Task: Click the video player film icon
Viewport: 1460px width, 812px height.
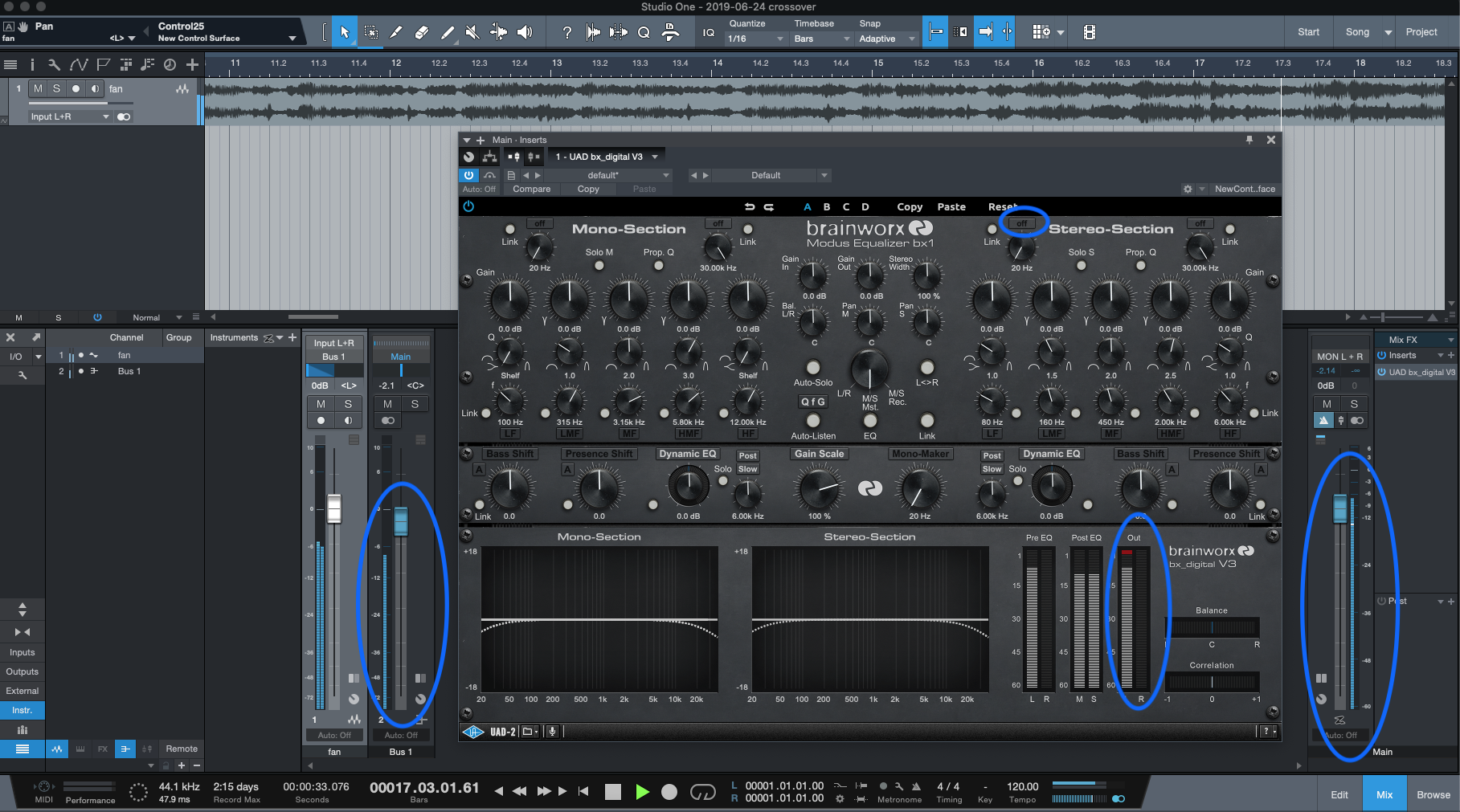Action: [x=1089, y=32]
